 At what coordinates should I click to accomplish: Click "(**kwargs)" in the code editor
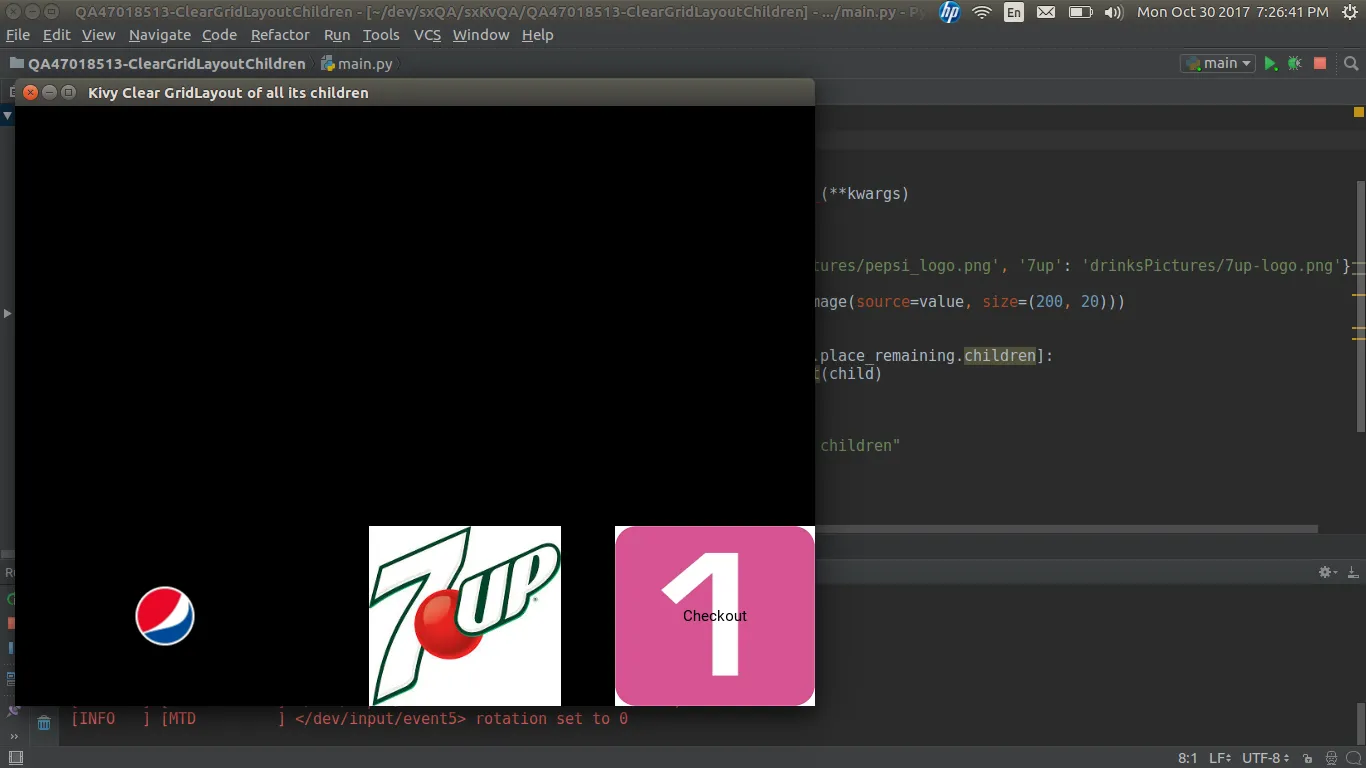pyautogui.click(x=865, y=194)
